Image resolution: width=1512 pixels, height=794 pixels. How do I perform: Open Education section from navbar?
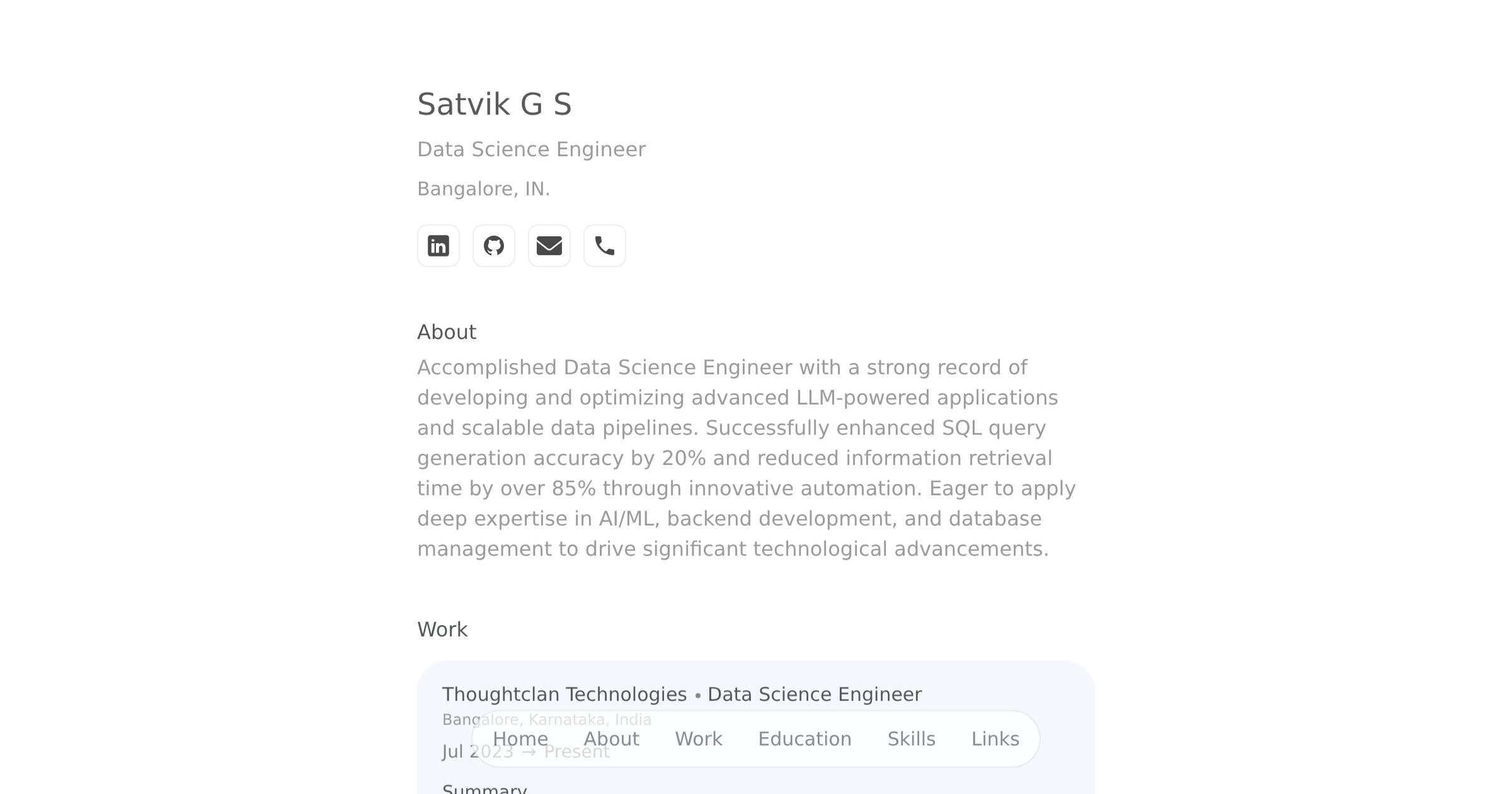[805, 739]
